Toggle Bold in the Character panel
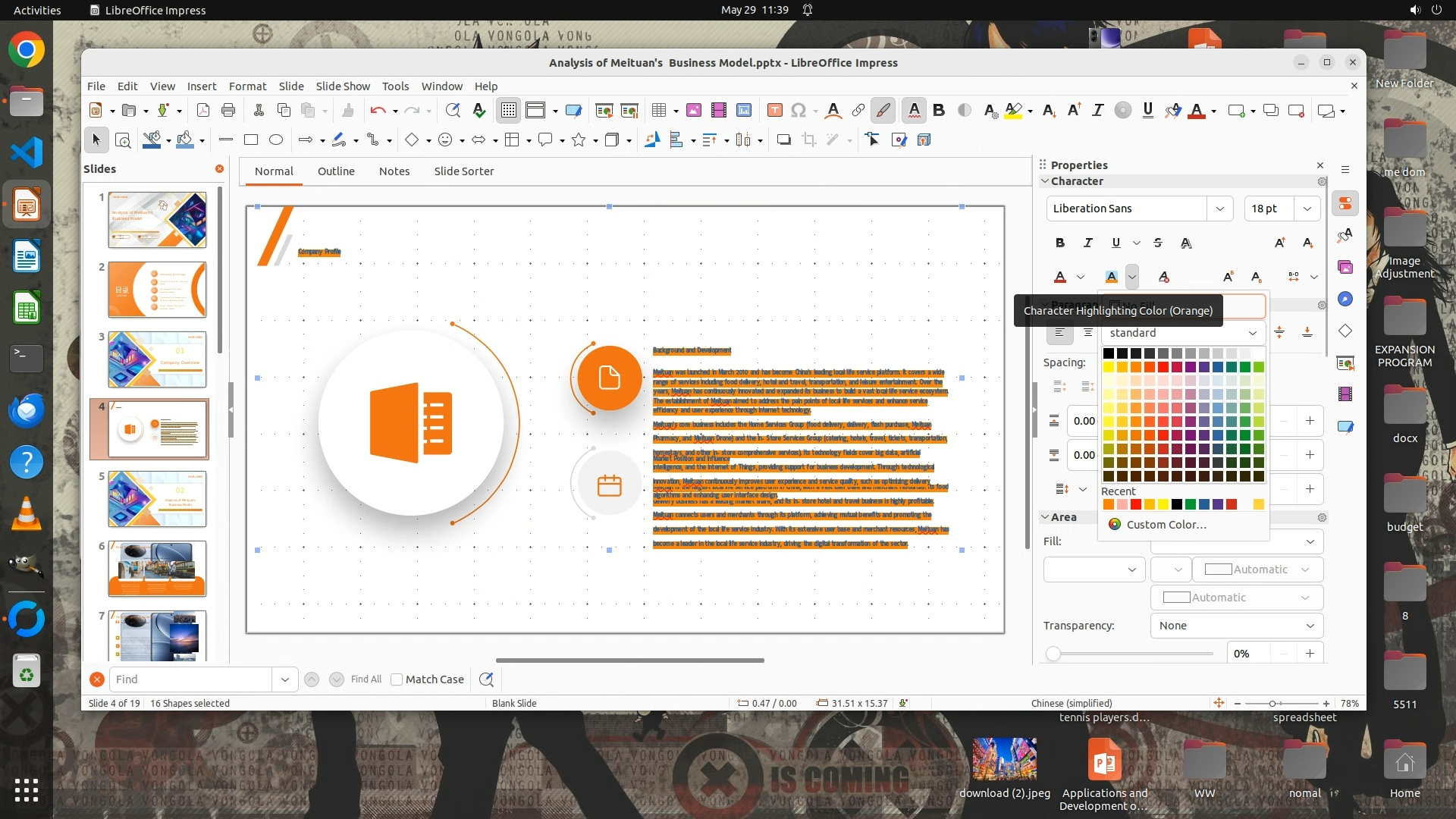 click(x=1060, y=243)
